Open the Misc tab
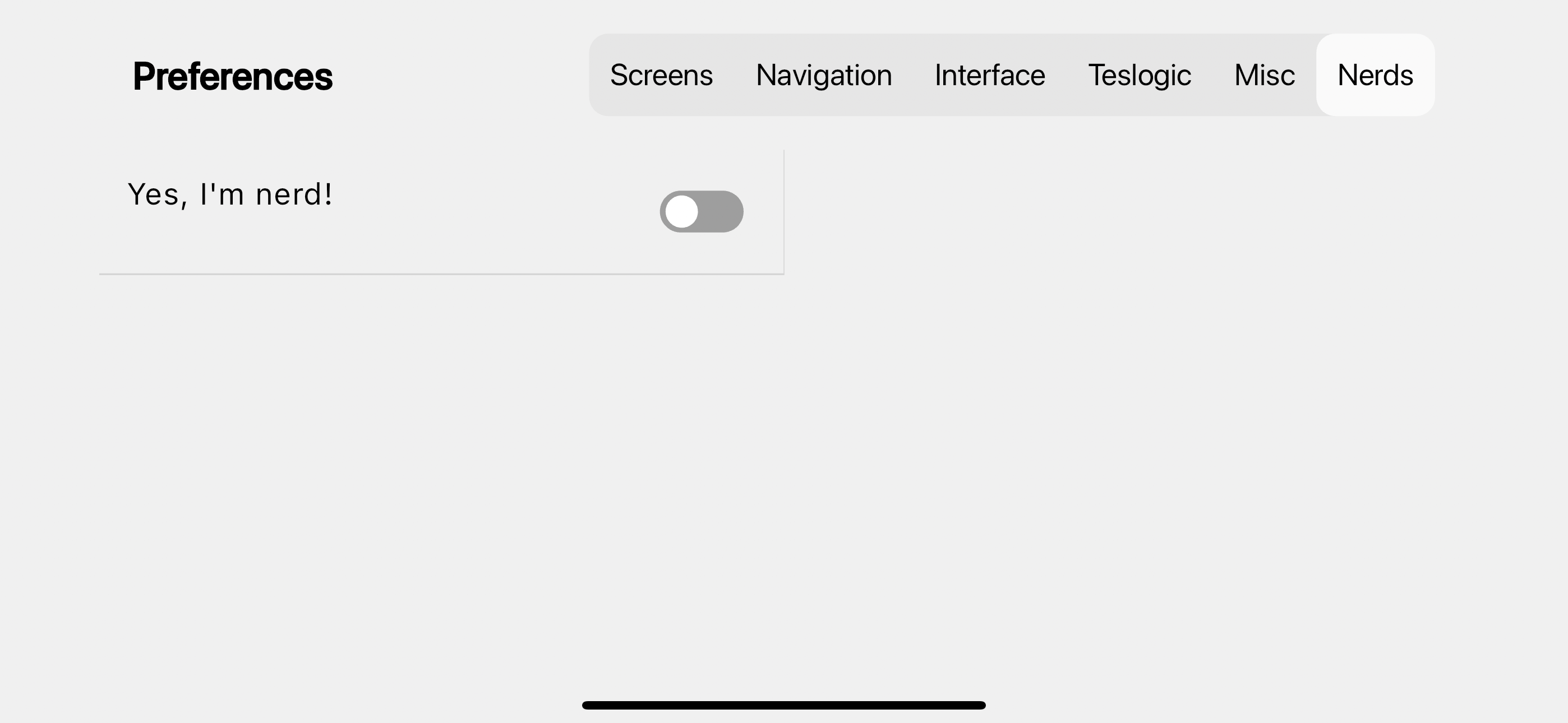This screenshot has height=723, width=1568. [x=1264, y=75]
